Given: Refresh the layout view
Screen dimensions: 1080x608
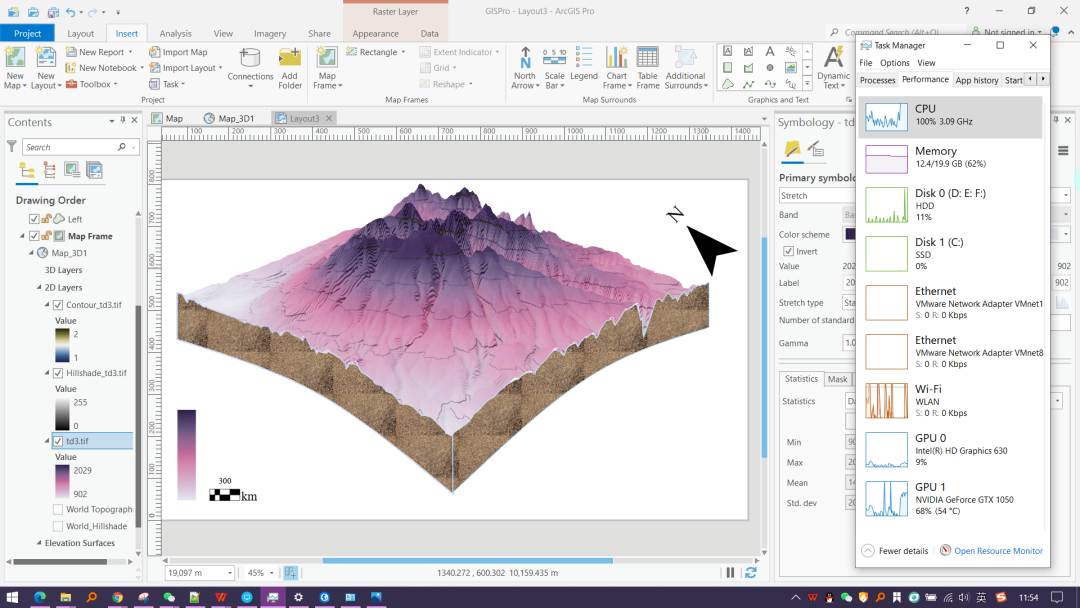Looking at the screenshot, I should pos(751,573).
